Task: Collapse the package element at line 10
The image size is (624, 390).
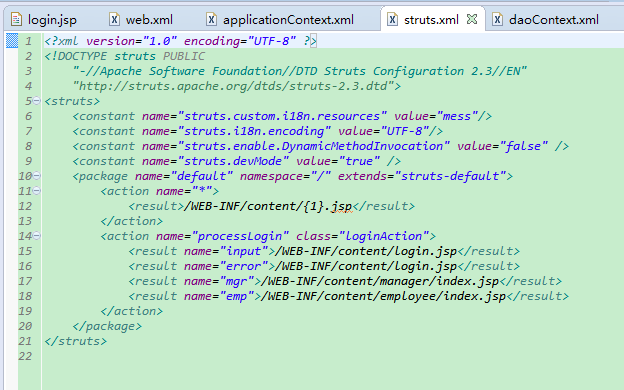Action: coord(37,176)
